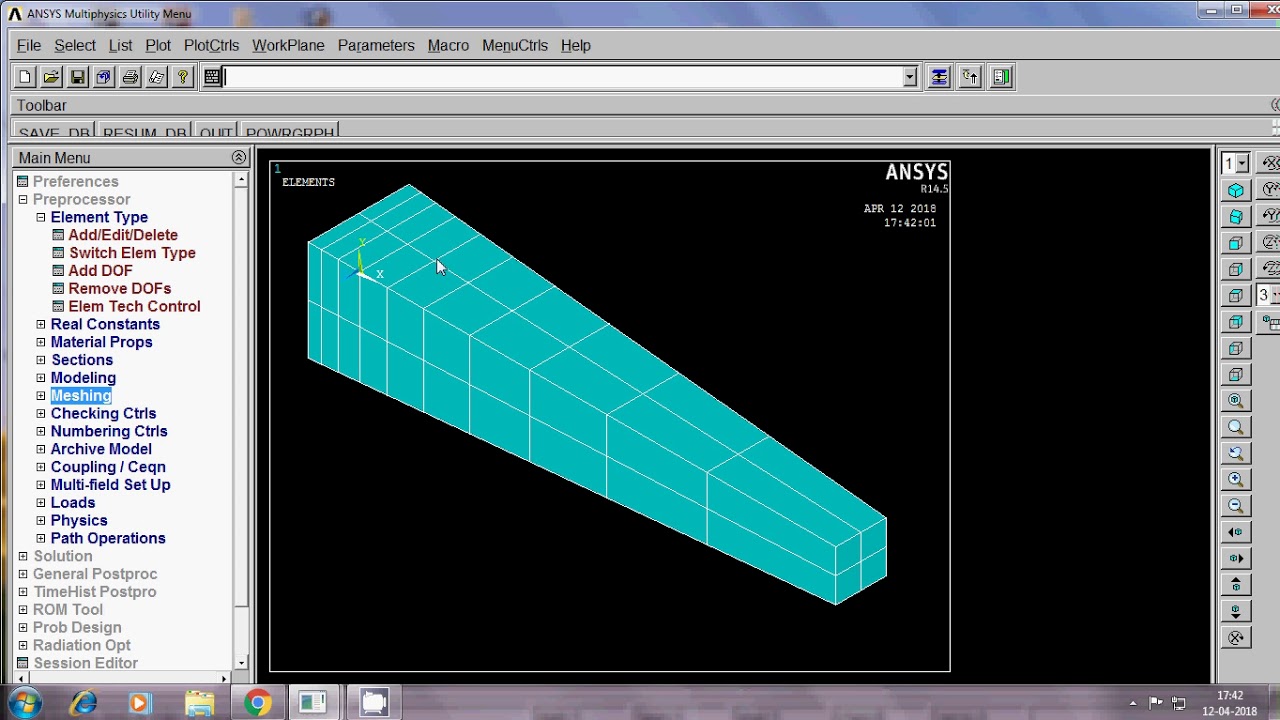The height and width of the screenshot is (720, 1280).
Task: Open the Select menu
Action: coord(75,45)
